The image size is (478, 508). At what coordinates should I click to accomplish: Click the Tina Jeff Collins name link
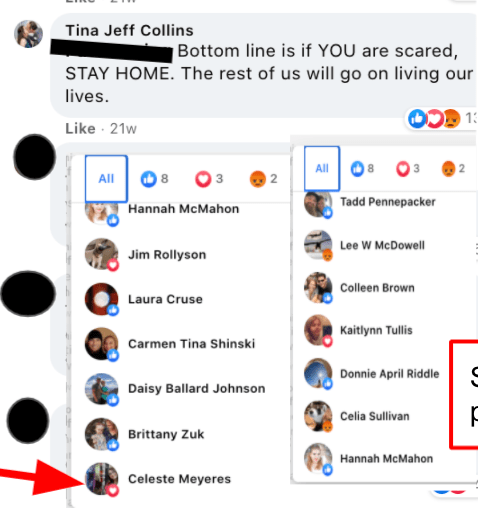pos(129,30)
